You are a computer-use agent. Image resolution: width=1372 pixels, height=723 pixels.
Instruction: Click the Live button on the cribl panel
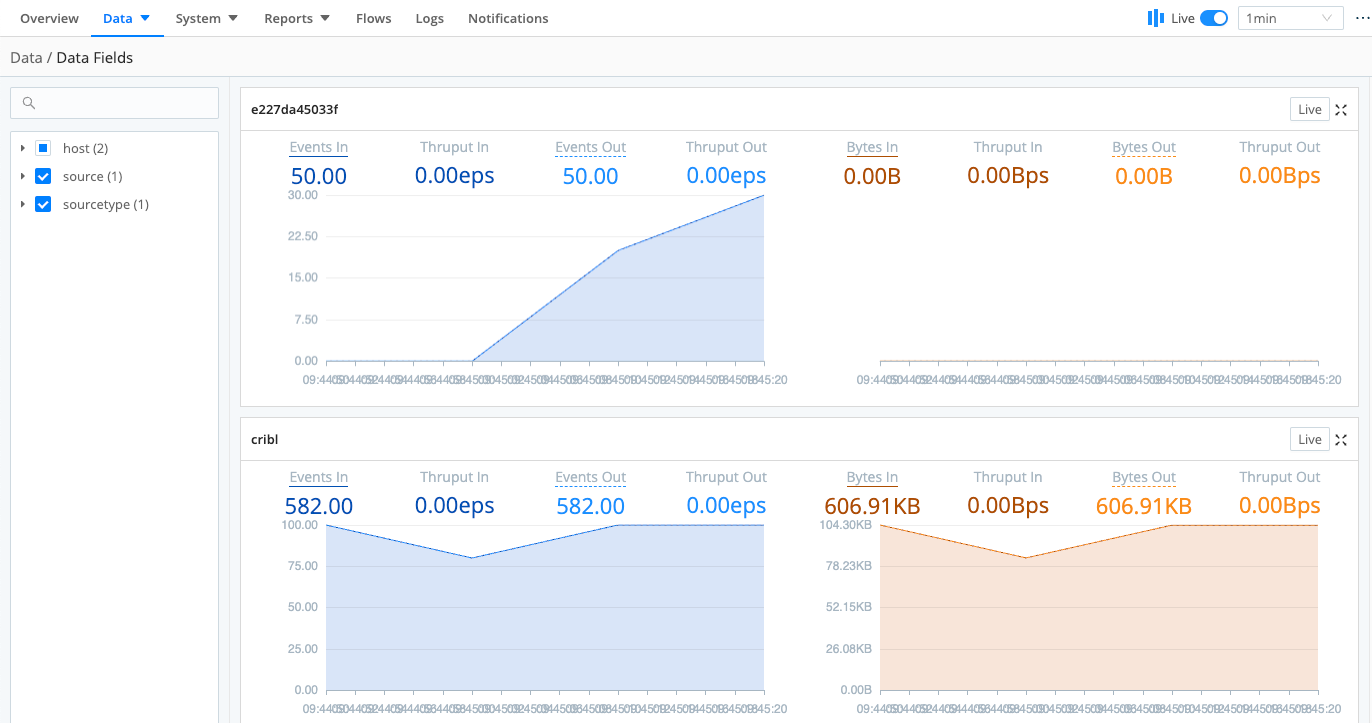(1310, 439)
